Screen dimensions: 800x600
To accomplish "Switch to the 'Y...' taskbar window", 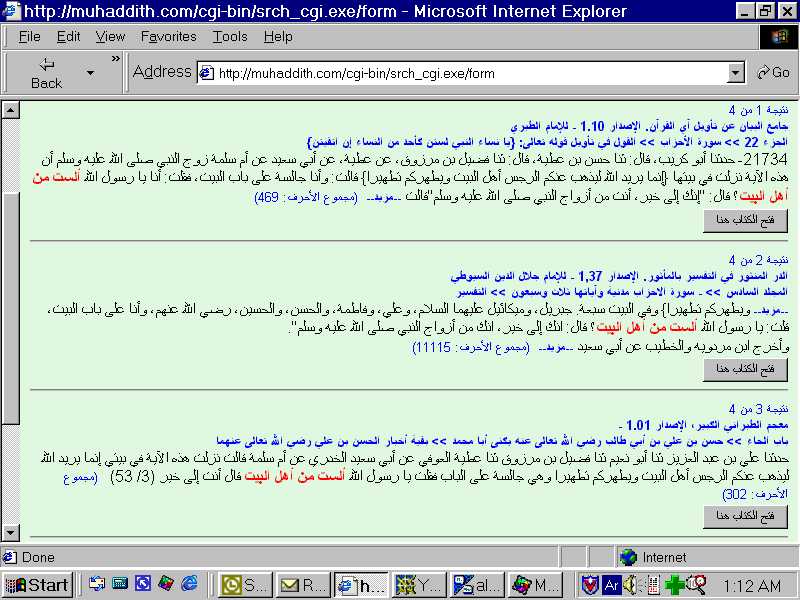I will coord(419,585).
